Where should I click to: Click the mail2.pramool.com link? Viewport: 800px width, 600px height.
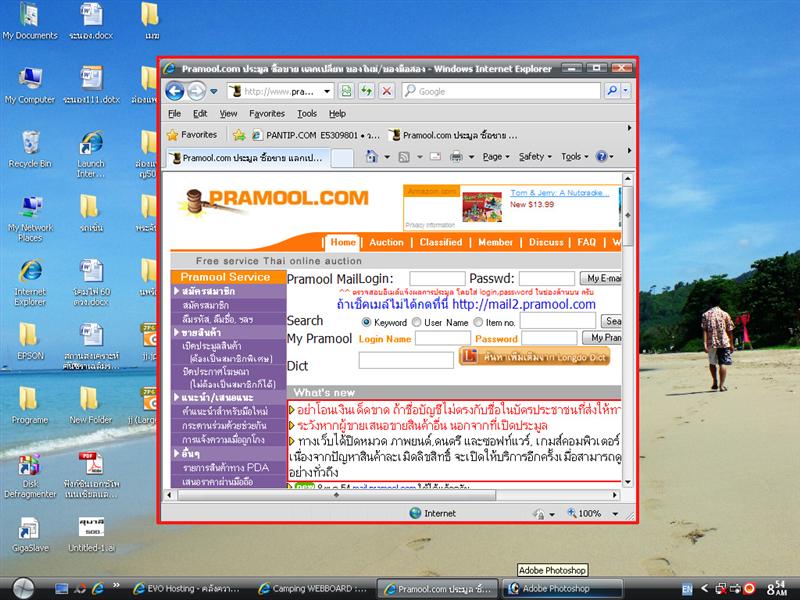pyautogui.click(x=523, y=304)
